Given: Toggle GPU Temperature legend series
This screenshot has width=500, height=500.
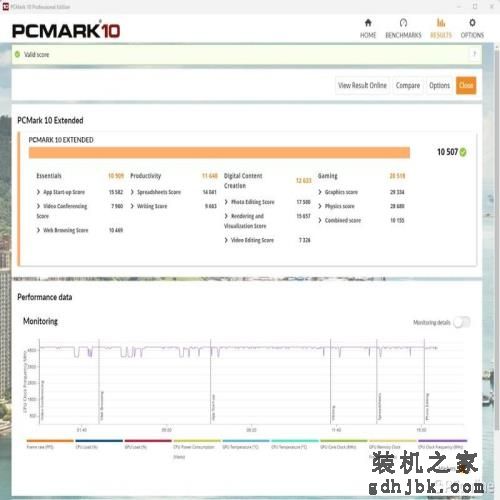Looking at the screenshot, I should [246, 445].
